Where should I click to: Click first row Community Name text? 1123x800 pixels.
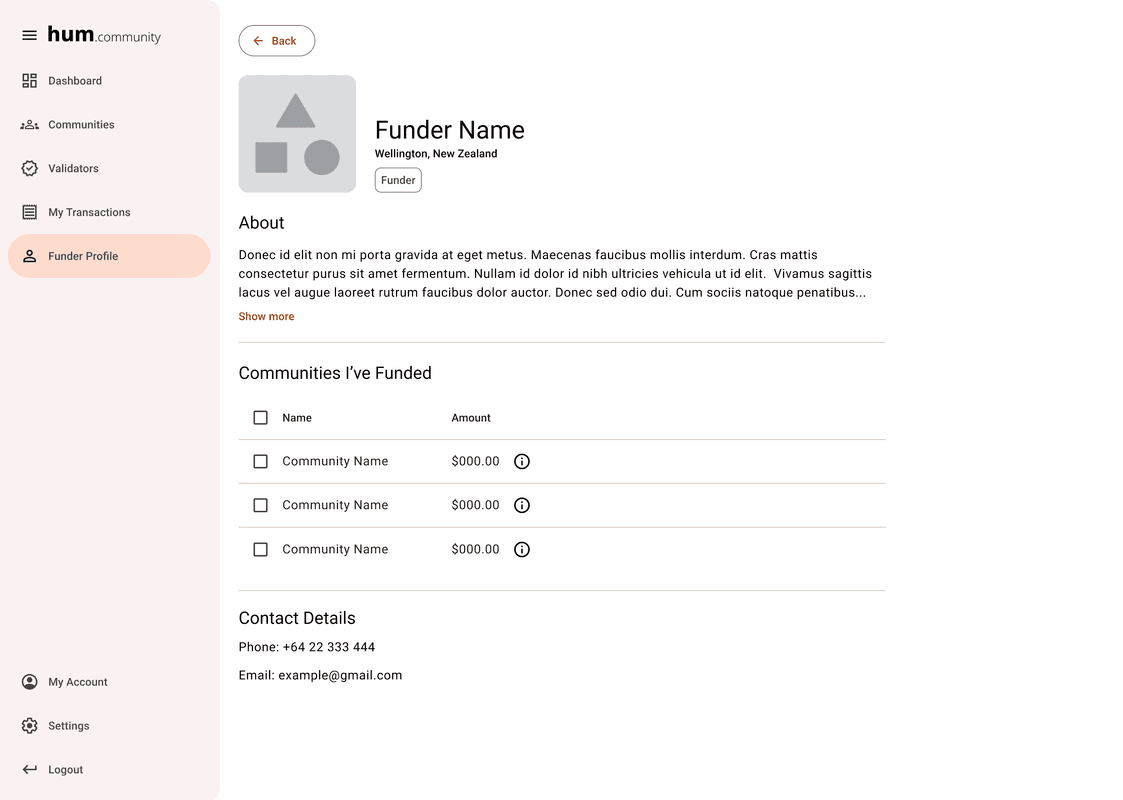[x=335, y=461]
